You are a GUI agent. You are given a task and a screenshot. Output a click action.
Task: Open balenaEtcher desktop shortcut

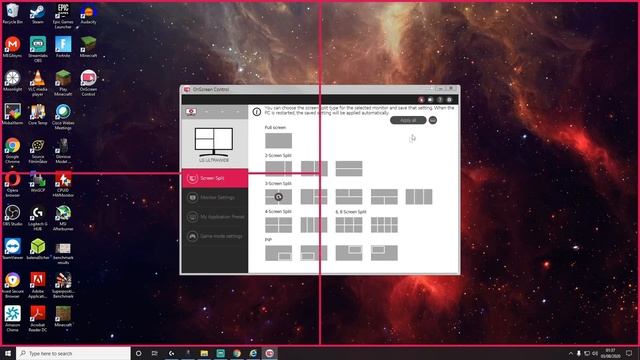pyautogui.click(x=38, y=249)
